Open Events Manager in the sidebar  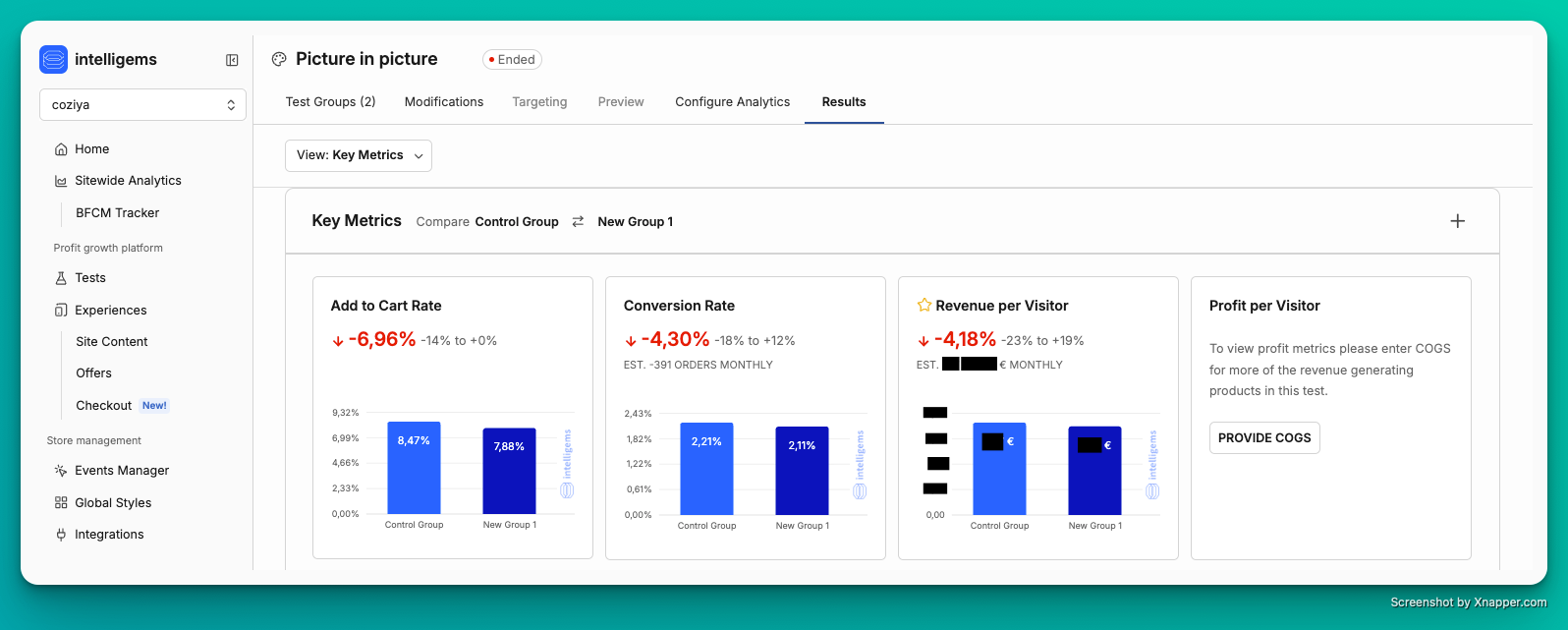click(x=121, y=471)
